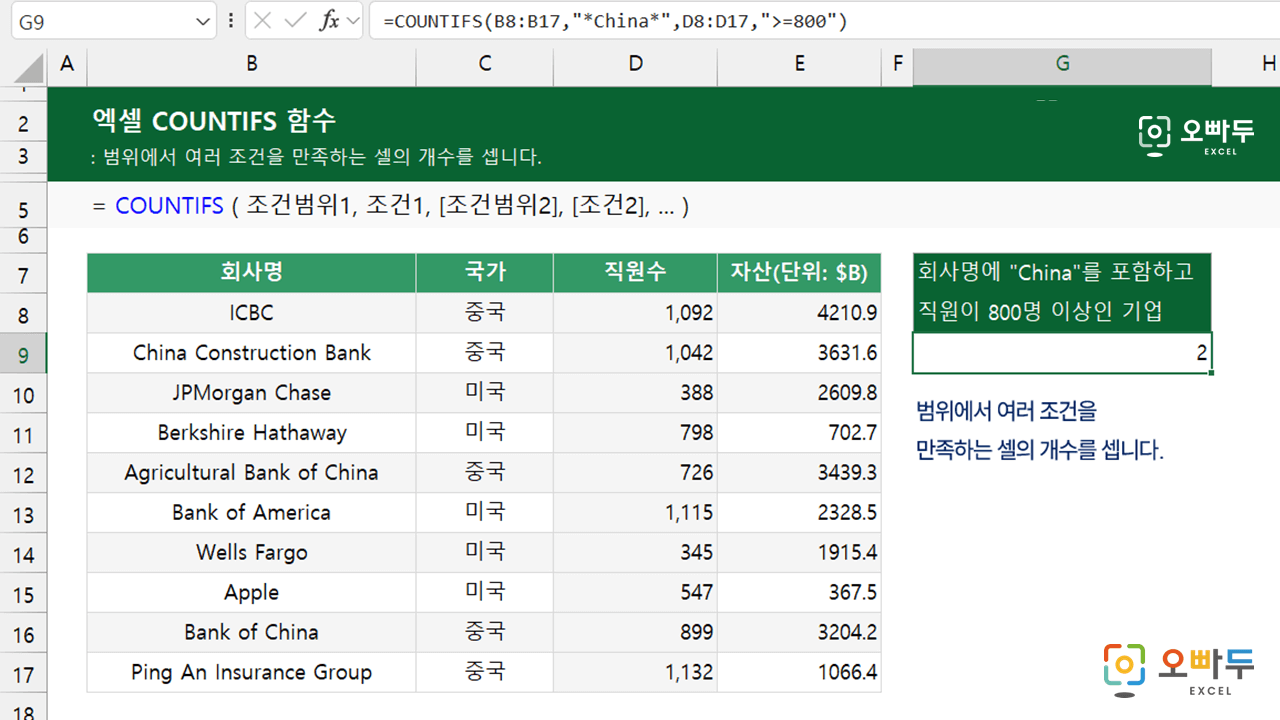
Task: Select column G header
Action: pyautogui.click(x=1062, y=64)
